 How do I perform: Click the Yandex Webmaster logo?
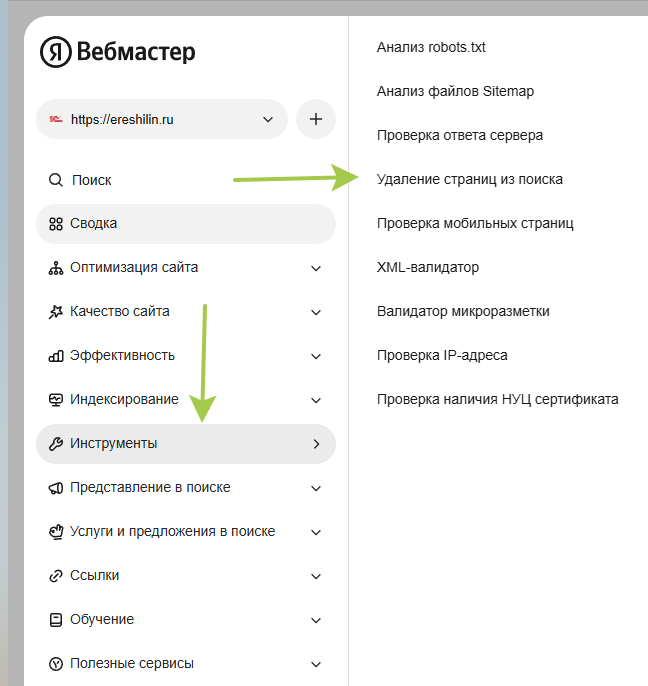tap(118, 52)
